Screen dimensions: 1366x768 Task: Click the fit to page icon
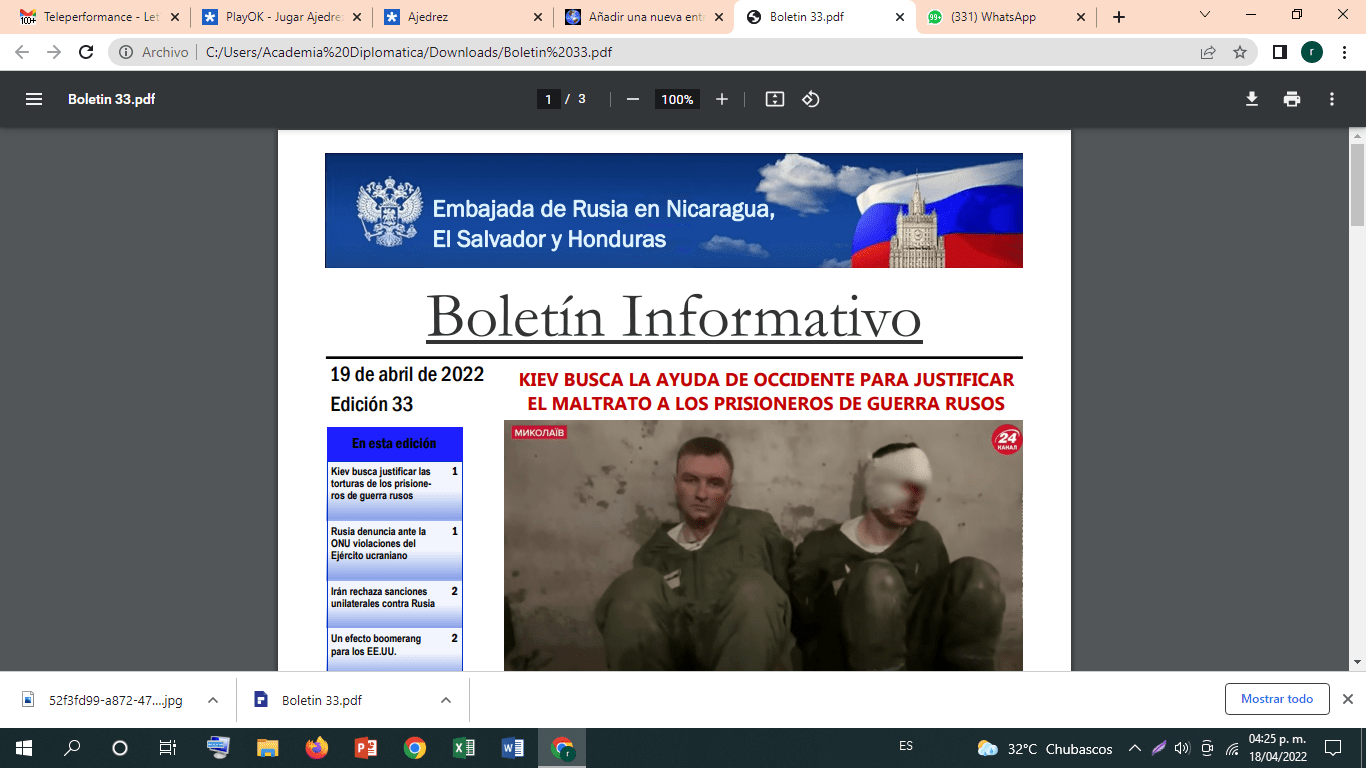[774, 99]
